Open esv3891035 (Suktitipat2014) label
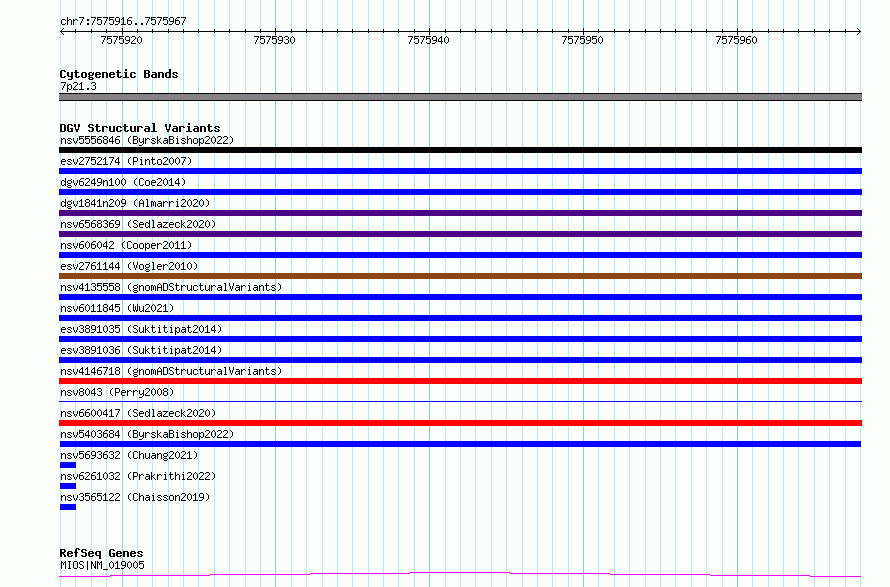The image size is (890, 587). [141, 329]
